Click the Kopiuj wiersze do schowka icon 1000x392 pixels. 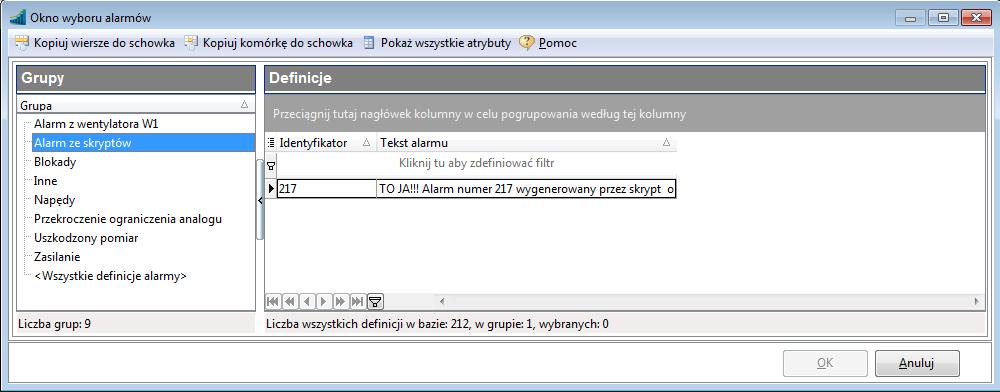(x=22, y=43)
